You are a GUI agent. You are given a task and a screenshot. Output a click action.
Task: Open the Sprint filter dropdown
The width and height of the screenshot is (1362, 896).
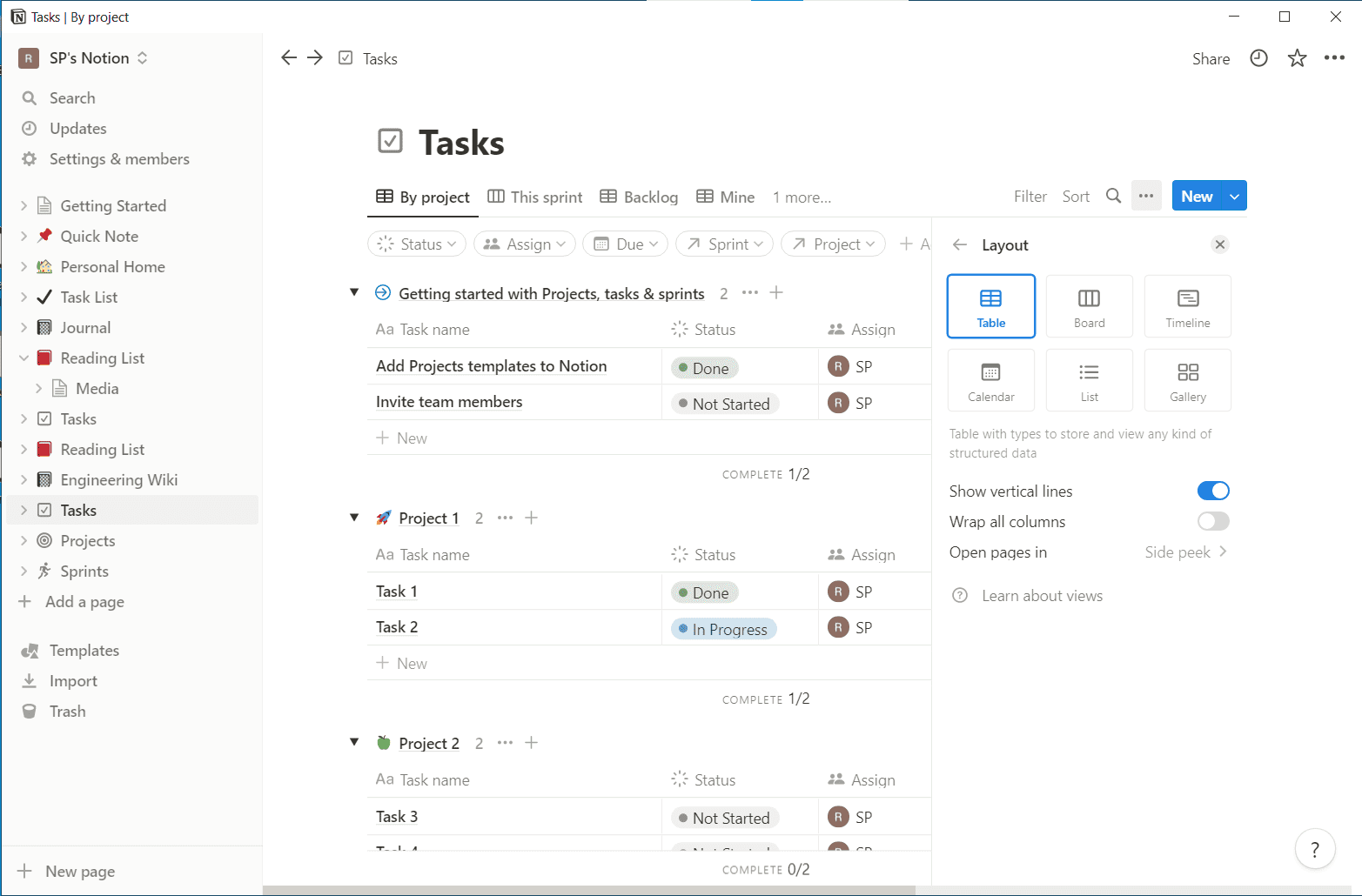(x=724, y=244)
